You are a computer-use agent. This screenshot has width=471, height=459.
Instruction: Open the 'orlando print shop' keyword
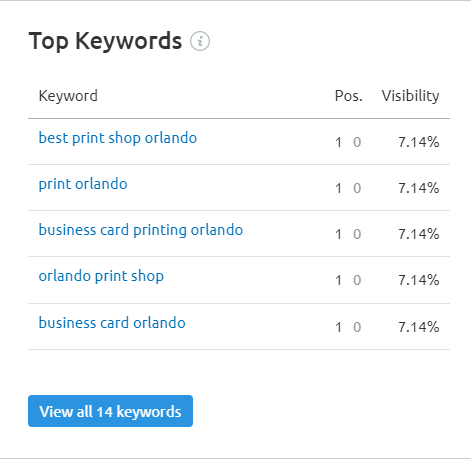(101, 276)
